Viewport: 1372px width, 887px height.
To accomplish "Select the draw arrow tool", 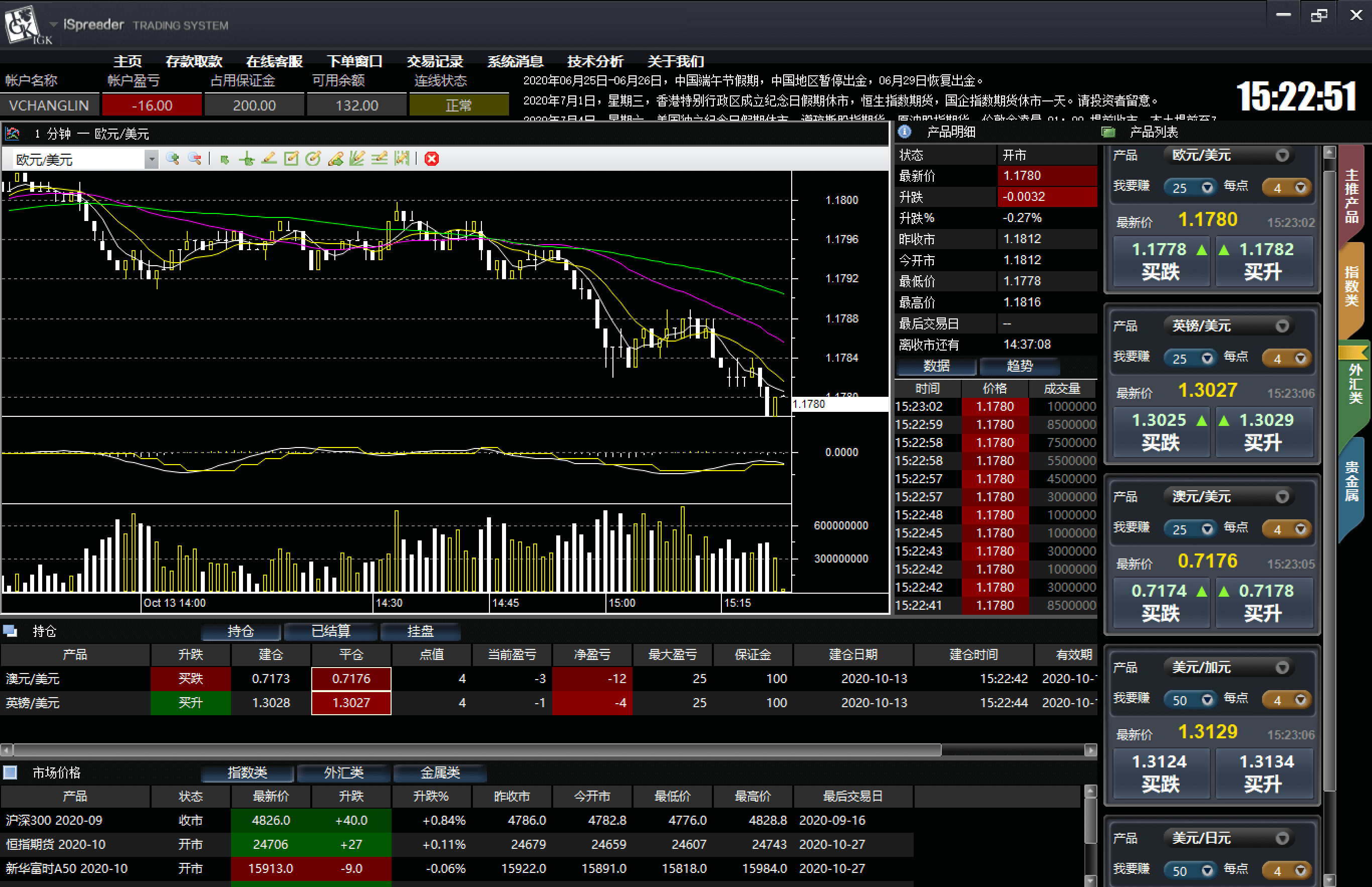I will [x=335, y=158].
